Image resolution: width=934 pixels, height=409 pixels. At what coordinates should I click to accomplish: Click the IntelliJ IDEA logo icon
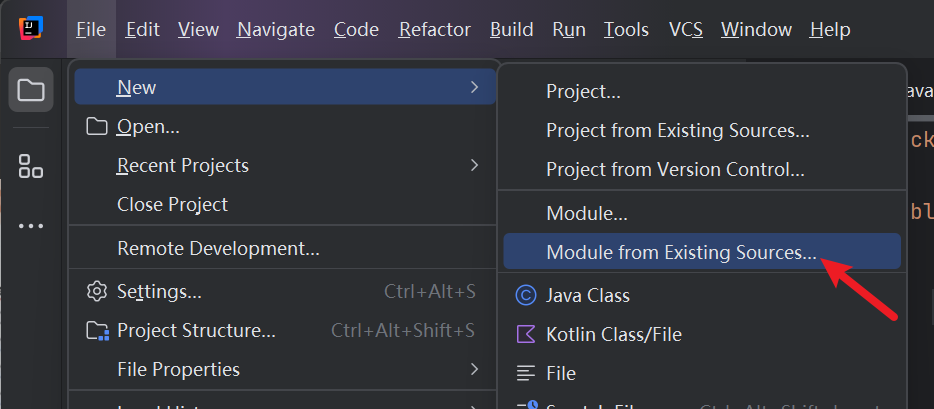[31, 29]
